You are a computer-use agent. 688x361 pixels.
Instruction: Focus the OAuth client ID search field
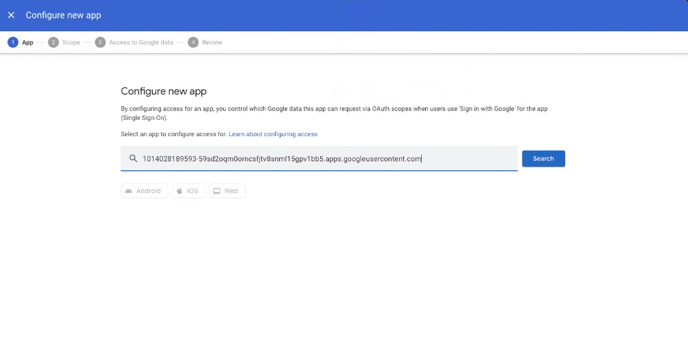point(319,158)
